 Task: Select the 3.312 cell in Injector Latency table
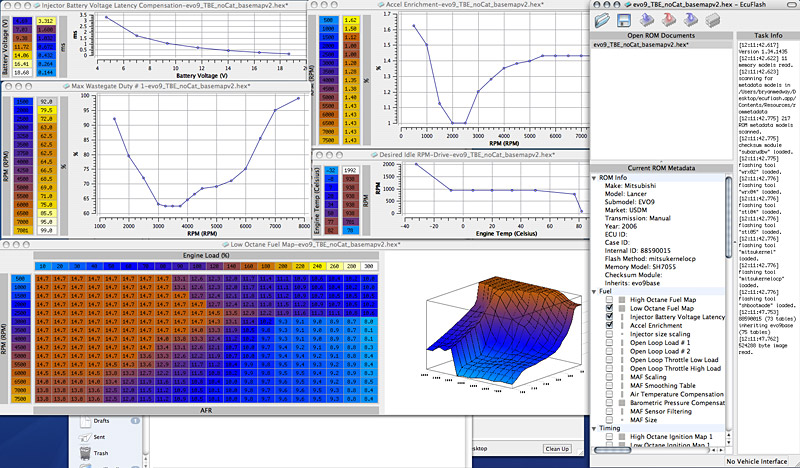45,21
